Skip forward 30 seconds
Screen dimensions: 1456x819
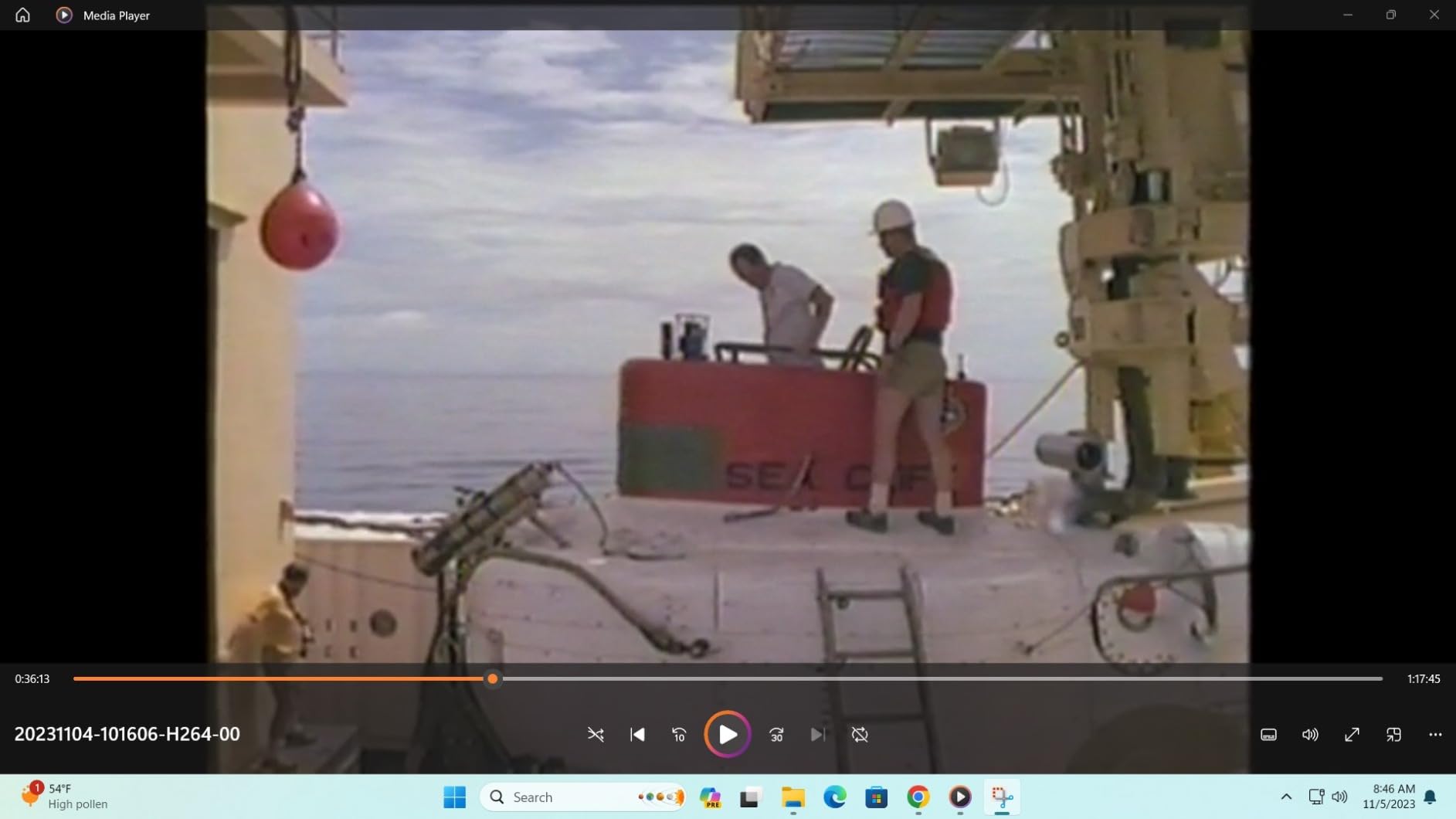[776, 734]
